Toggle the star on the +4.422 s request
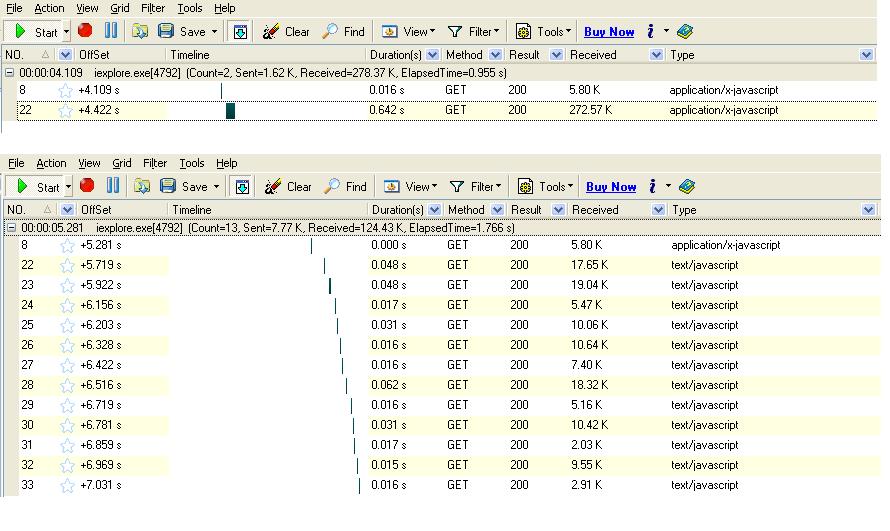Image resolution: width=890 pixels, height=531 pixels. (x=66, y=110)
